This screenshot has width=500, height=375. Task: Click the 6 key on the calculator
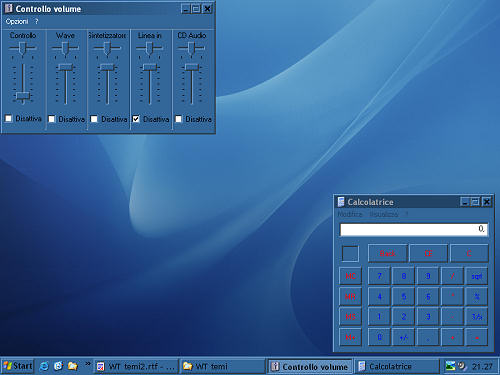(x=428, y=296)
